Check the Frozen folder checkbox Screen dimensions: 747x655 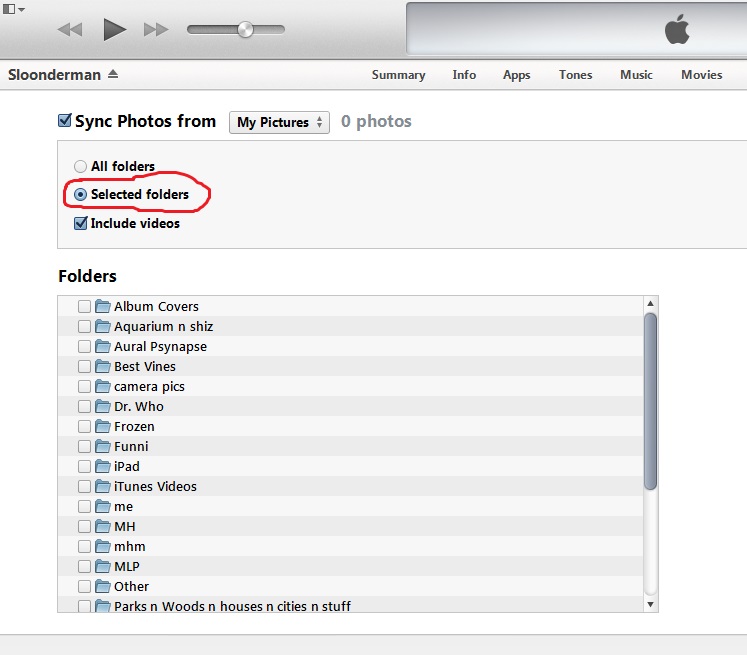click(84, 426)
